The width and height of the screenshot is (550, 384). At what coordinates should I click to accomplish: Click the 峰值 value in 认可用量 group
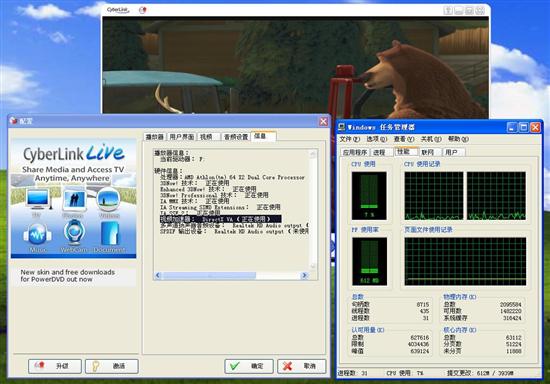420,351
